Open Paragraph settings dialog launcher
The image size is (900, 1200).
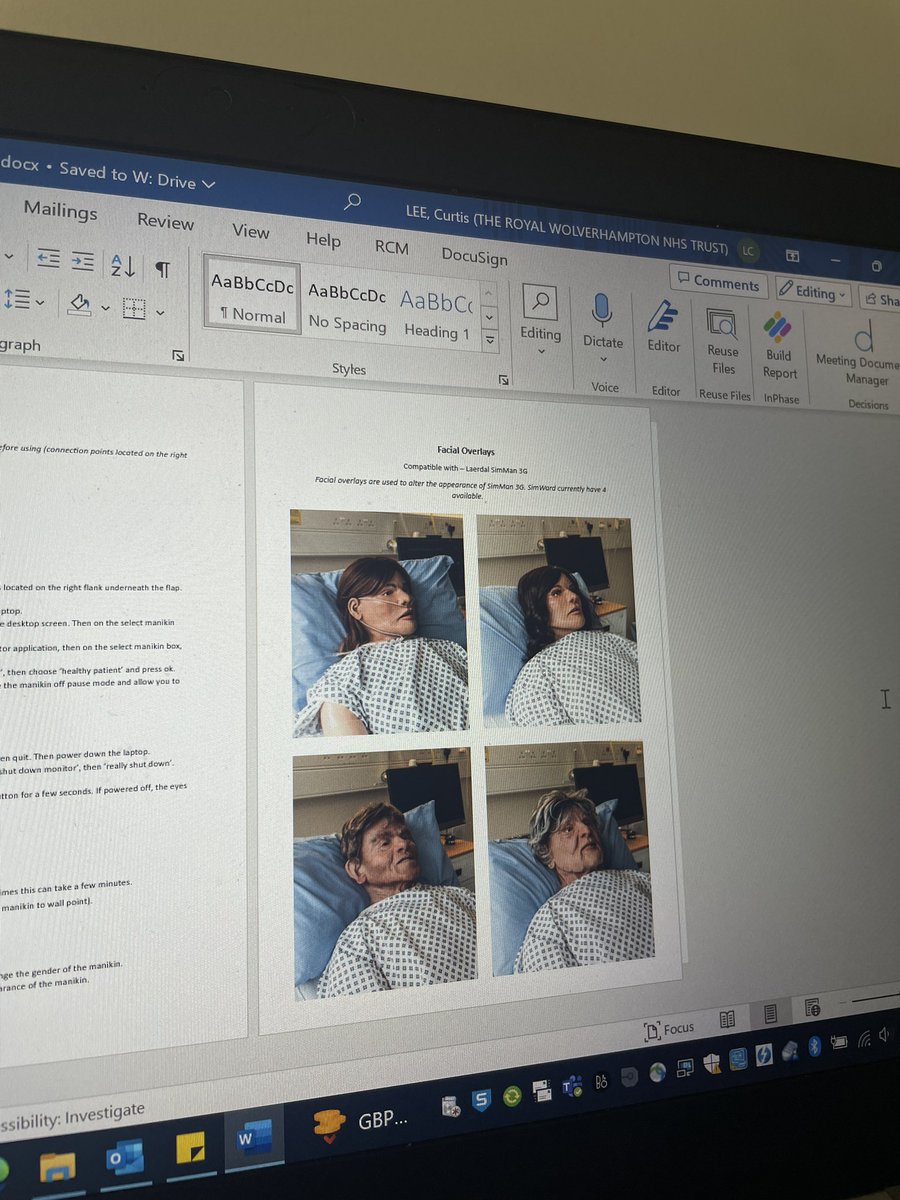click(178, 355)
